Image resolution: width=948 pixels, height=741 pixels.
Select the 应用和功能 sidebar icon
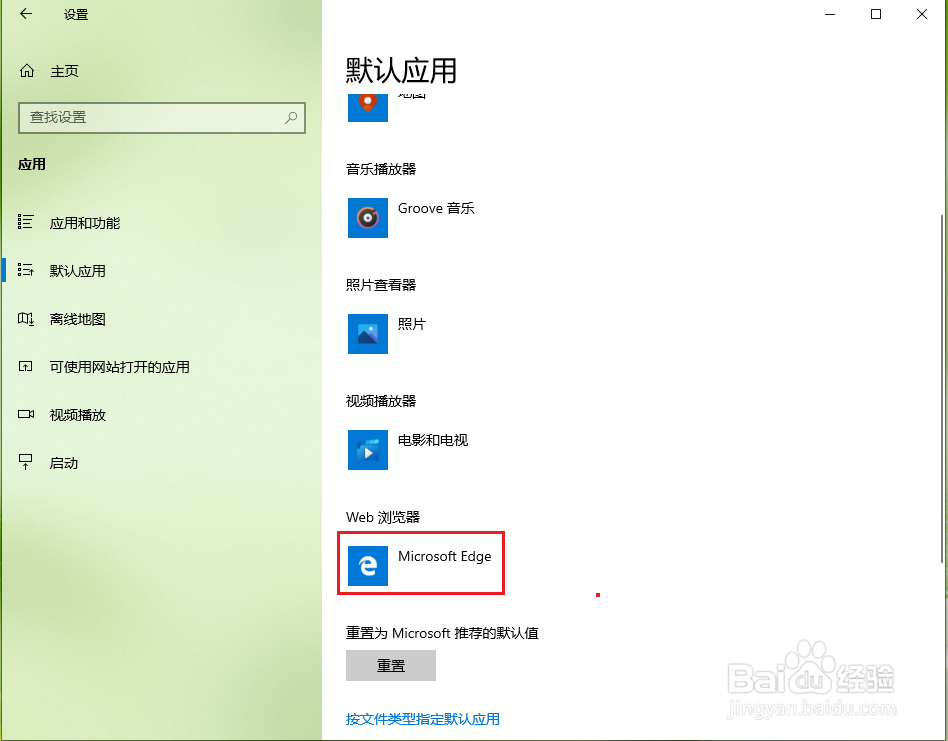pos(27,222)
